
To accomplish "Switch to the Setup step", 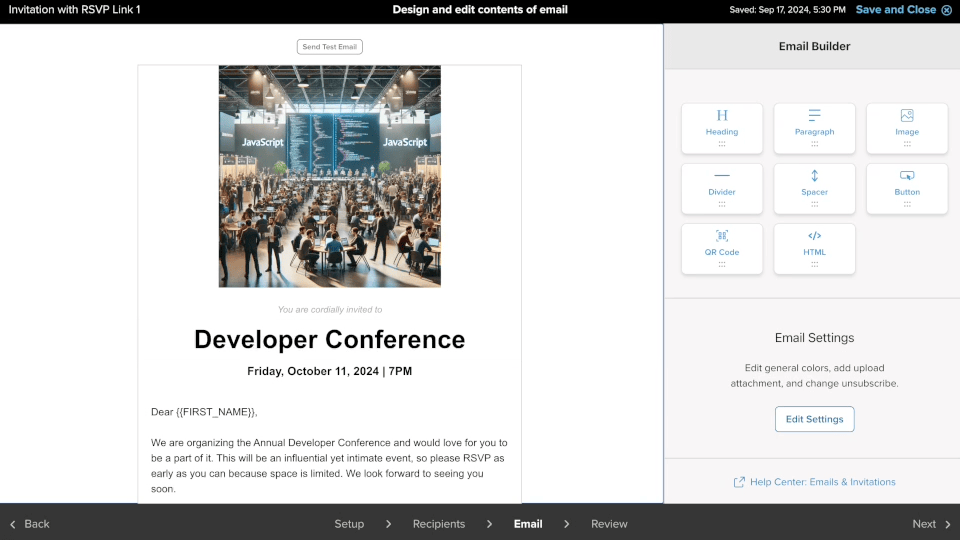I will (349, 524).
